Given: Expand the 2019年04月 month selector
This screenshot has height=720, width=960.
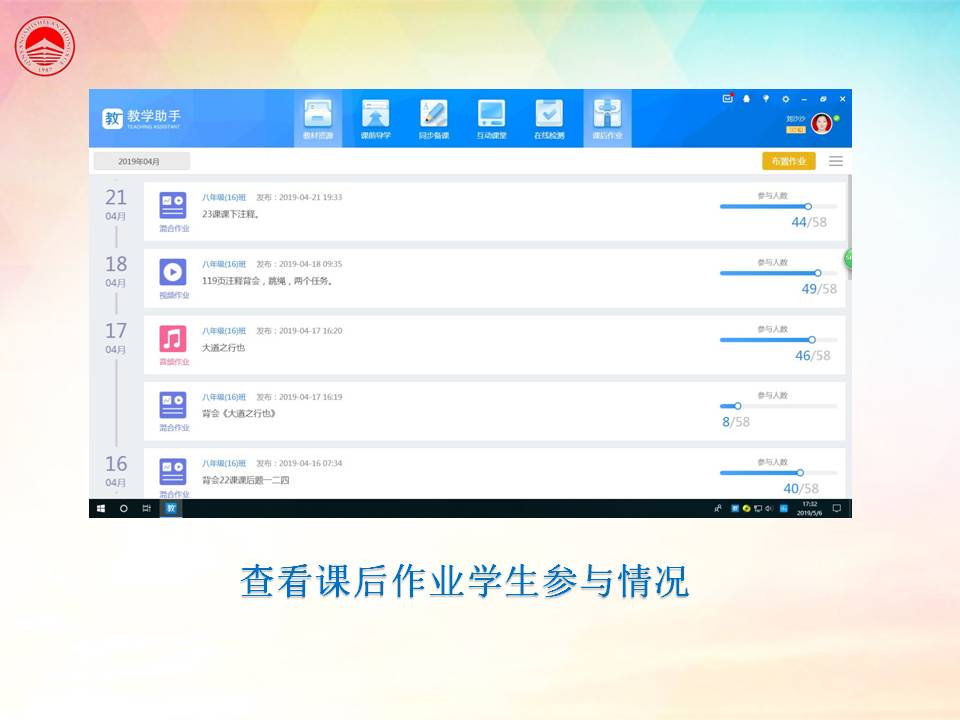Looking at the screenshot, I should tap(141, 161).
